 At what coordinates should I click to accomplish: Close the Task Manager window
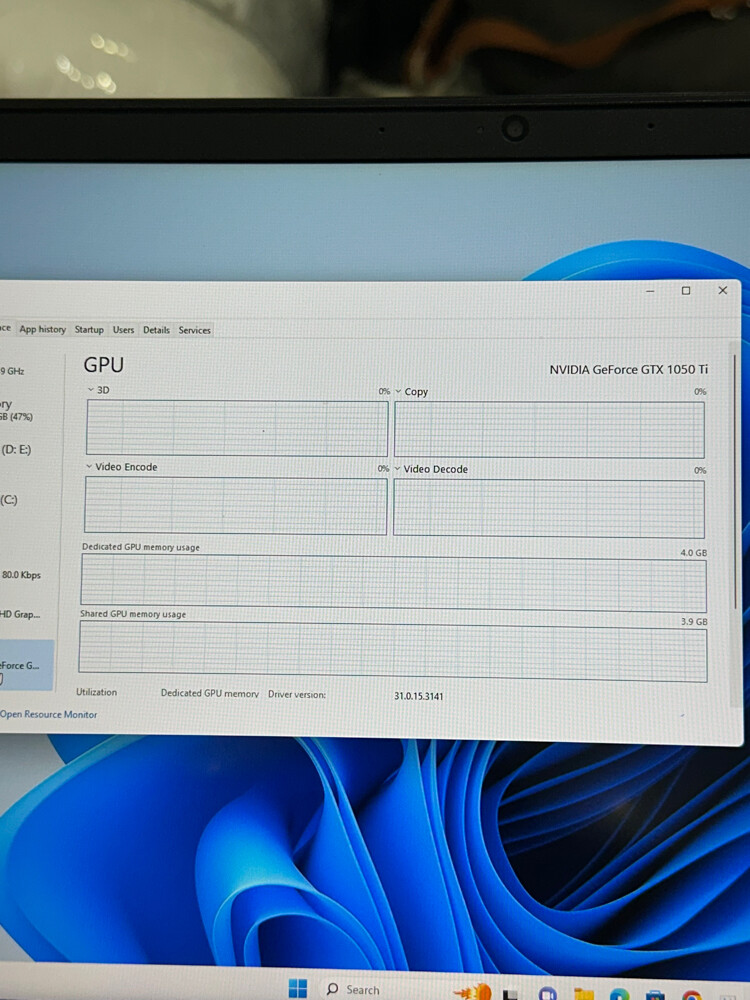723,290
